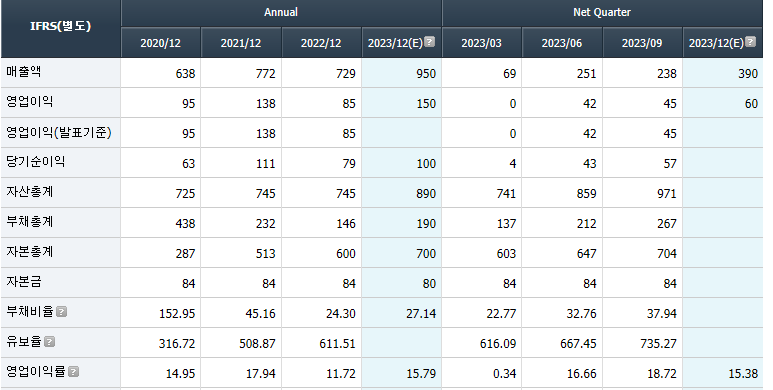Click 자산총계 value 725
Screen dimensions: 773x390
click(x=185, y=194)
